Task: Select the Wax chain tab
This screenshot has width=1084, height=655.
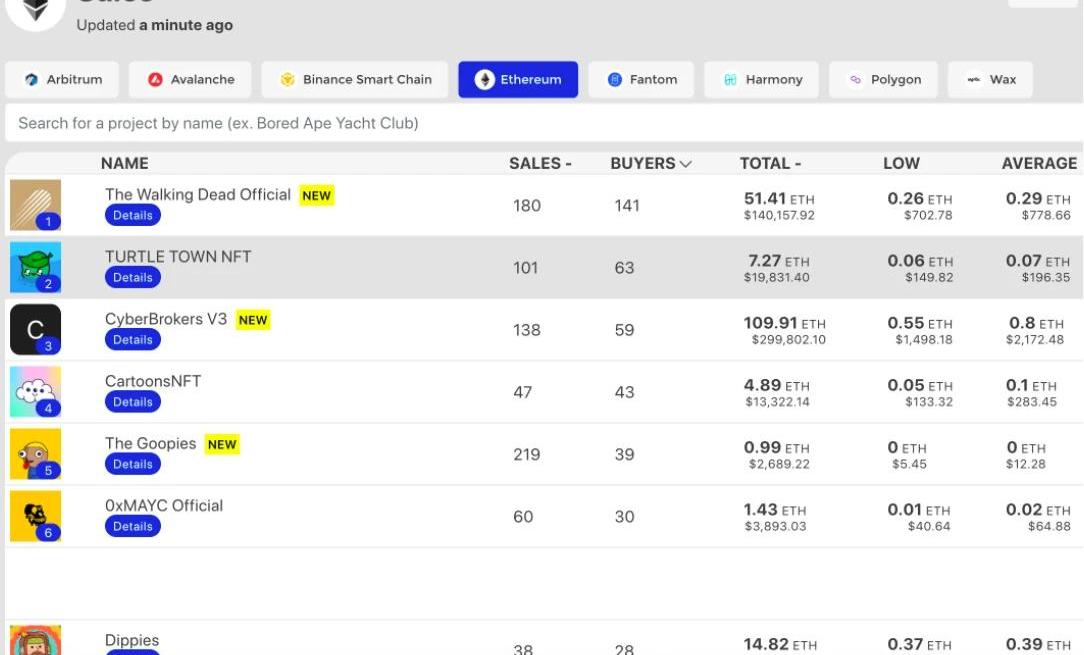Action: pyautogui.click(x=991, y=80)
